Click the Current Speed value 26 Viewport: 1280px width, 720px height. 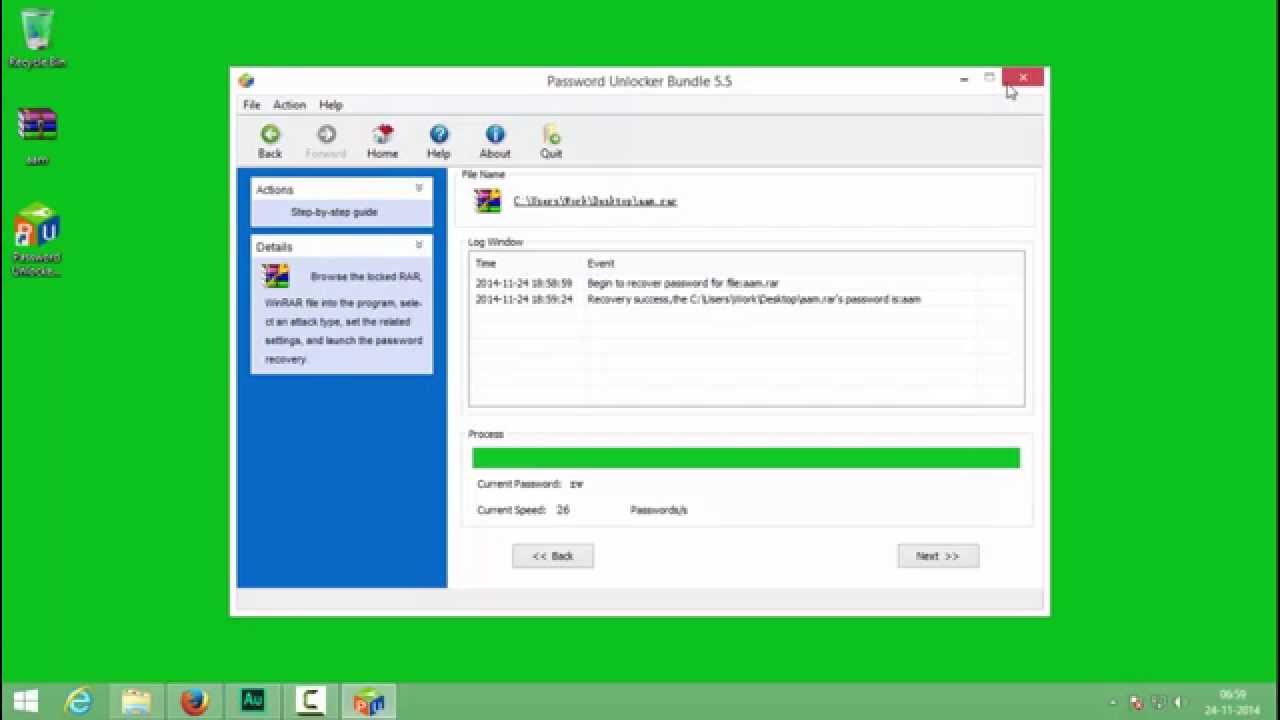coord(563,510)
